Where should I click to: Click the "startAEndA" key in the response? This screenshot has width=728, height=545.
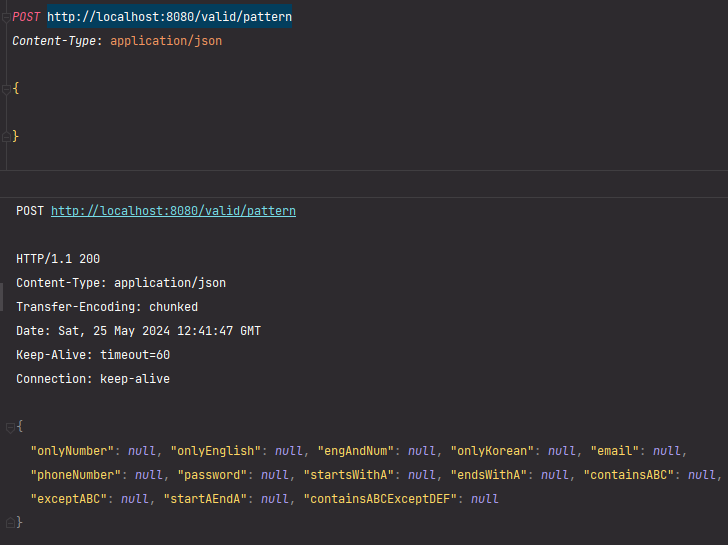point(205,499)
